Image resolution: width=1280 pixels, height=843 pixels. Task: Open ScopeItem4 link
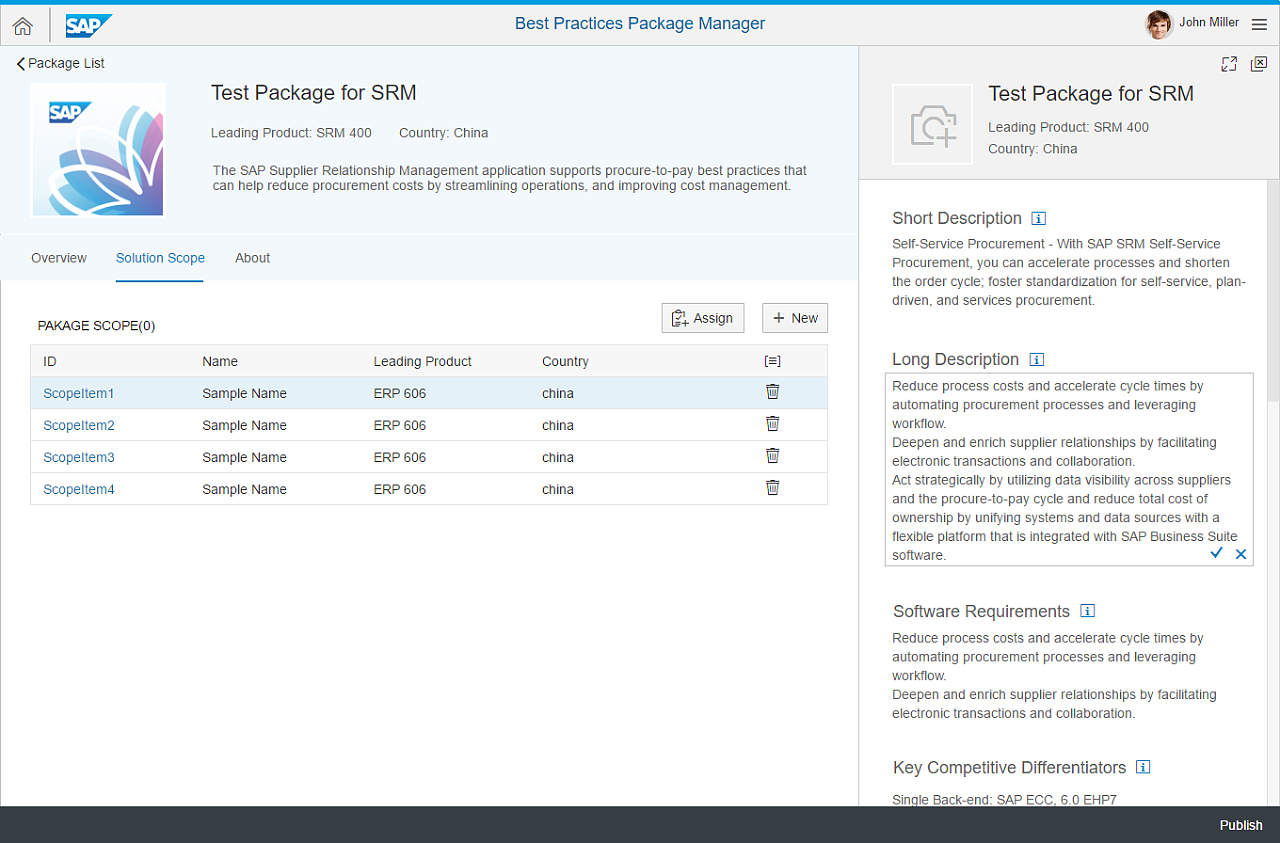pos(79,489)
